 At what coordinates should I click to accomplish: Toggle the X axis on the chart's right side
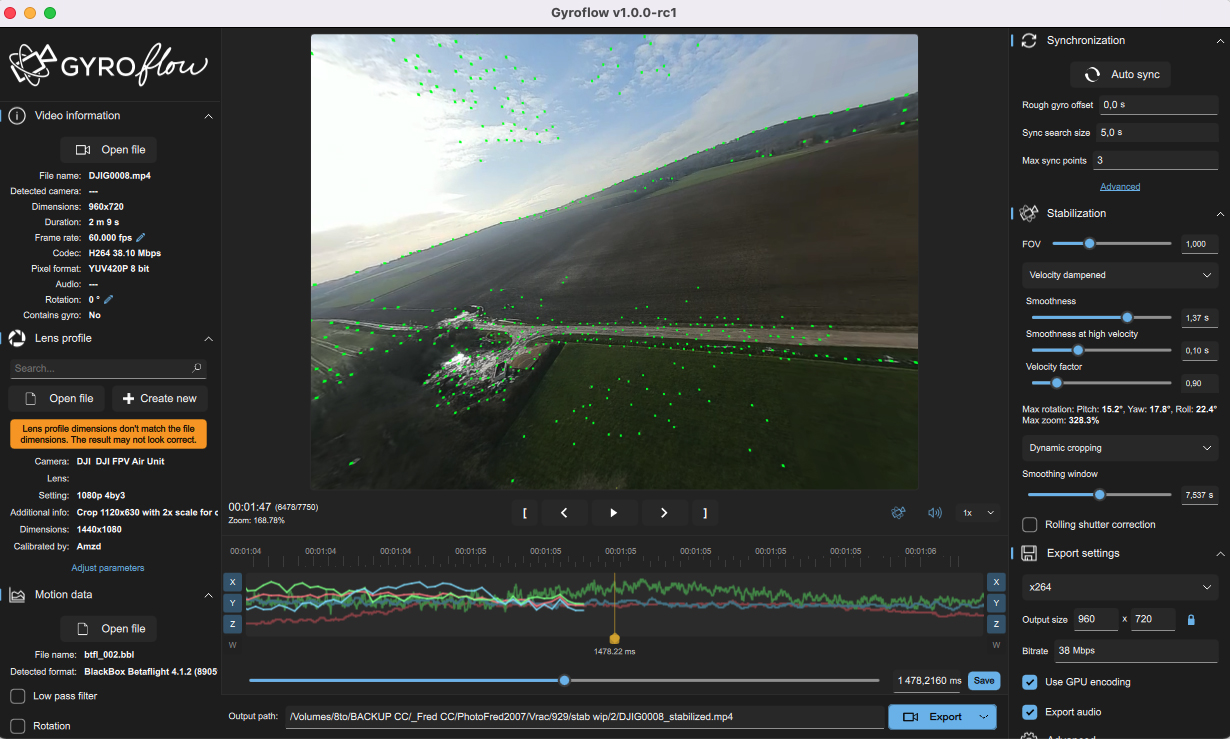click(996, 582)
